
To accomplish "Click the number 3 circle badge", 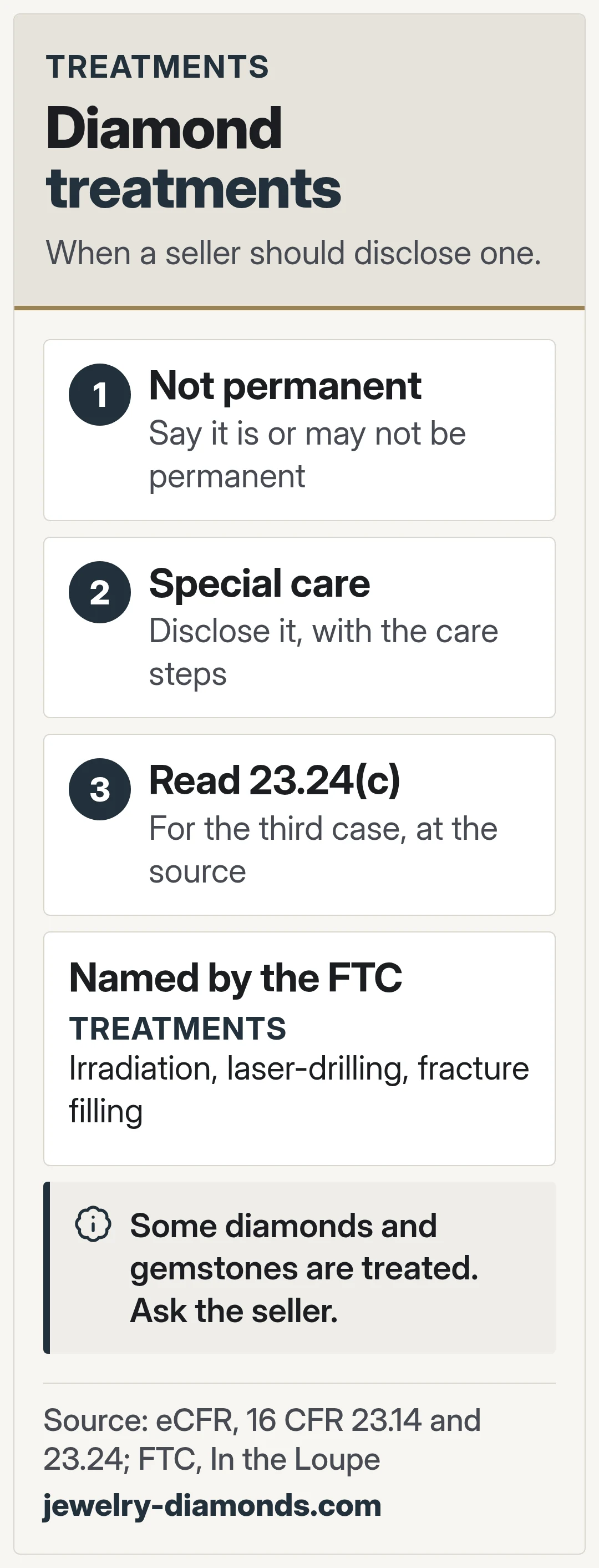I will [x=100, y=789].
